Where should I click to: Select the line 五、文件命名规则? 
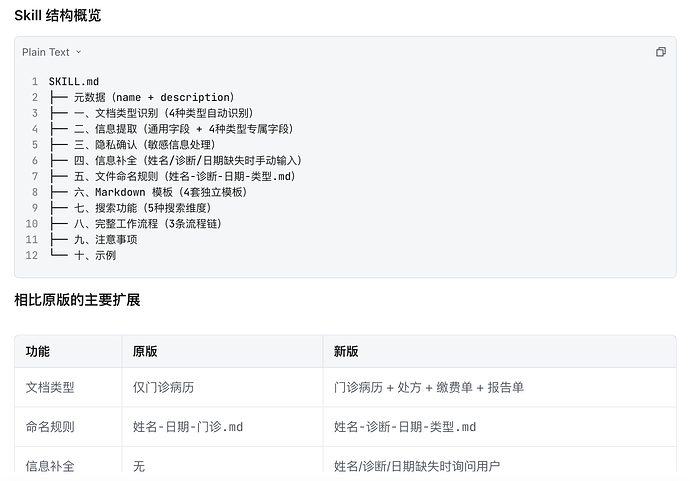[172, 176]
